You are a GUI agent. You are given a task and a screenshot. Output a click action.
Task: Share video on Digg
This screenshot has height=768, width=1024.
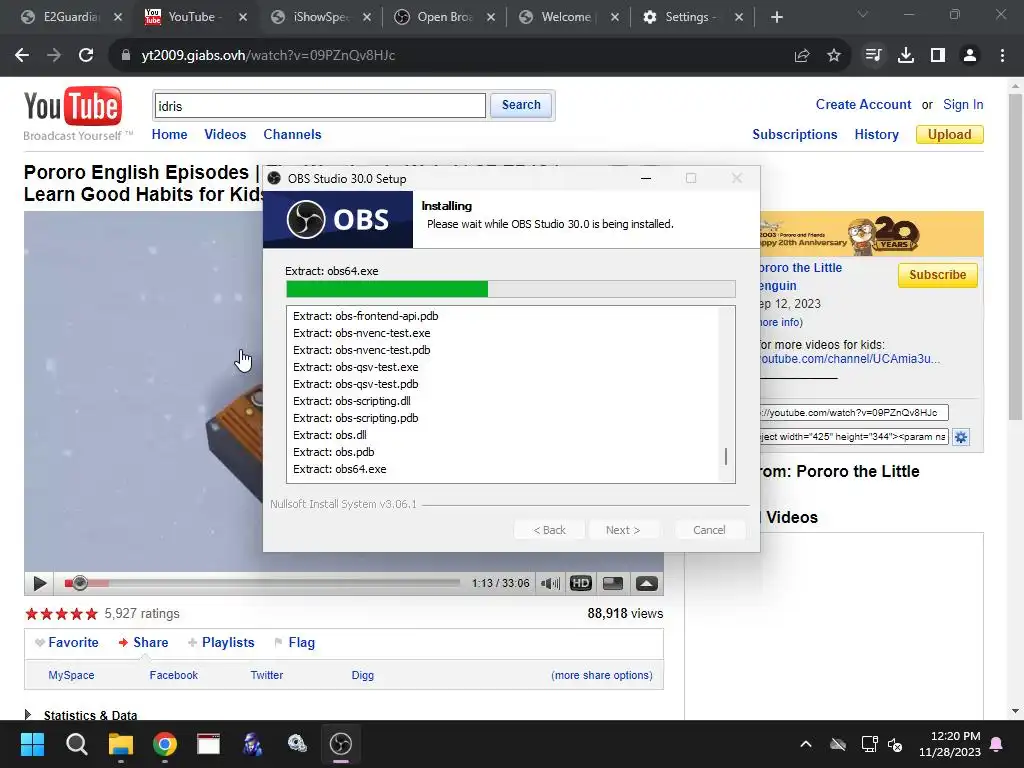pos(362,675)
